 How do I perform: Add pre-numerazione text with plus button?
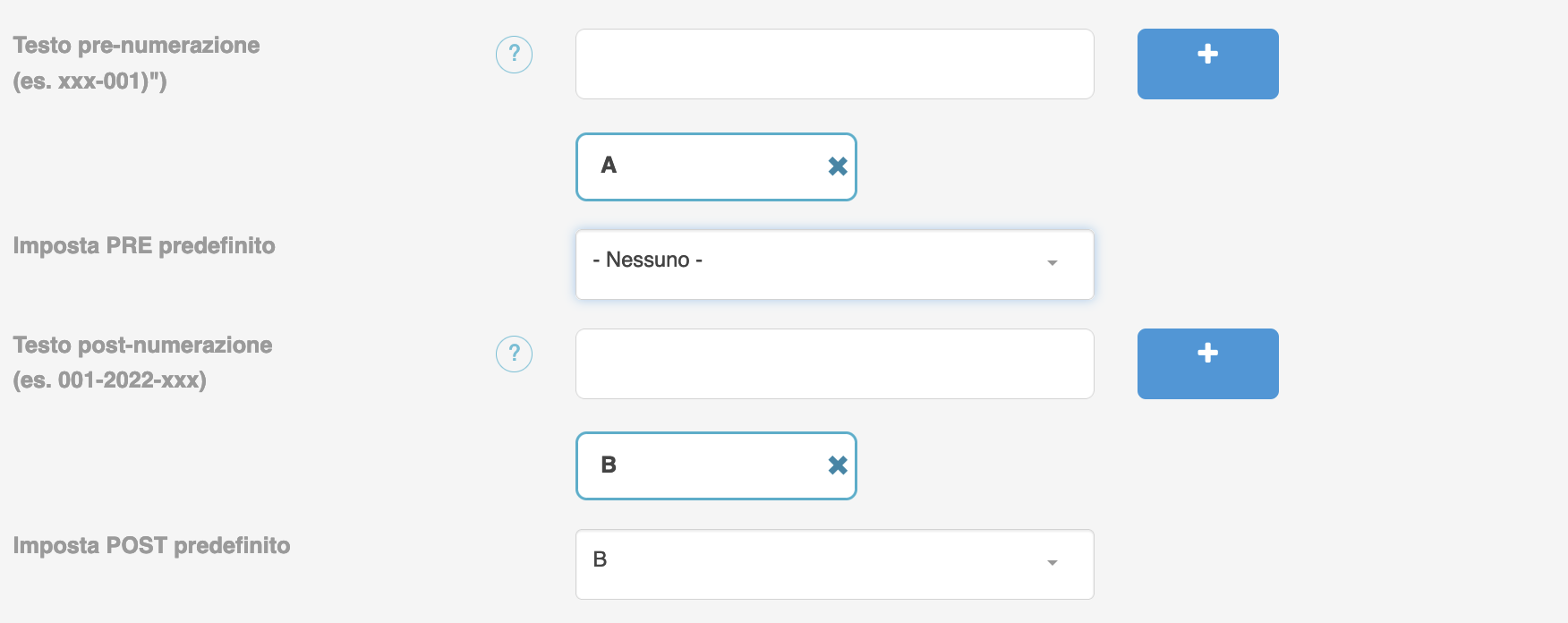(x=1207, y=64)
